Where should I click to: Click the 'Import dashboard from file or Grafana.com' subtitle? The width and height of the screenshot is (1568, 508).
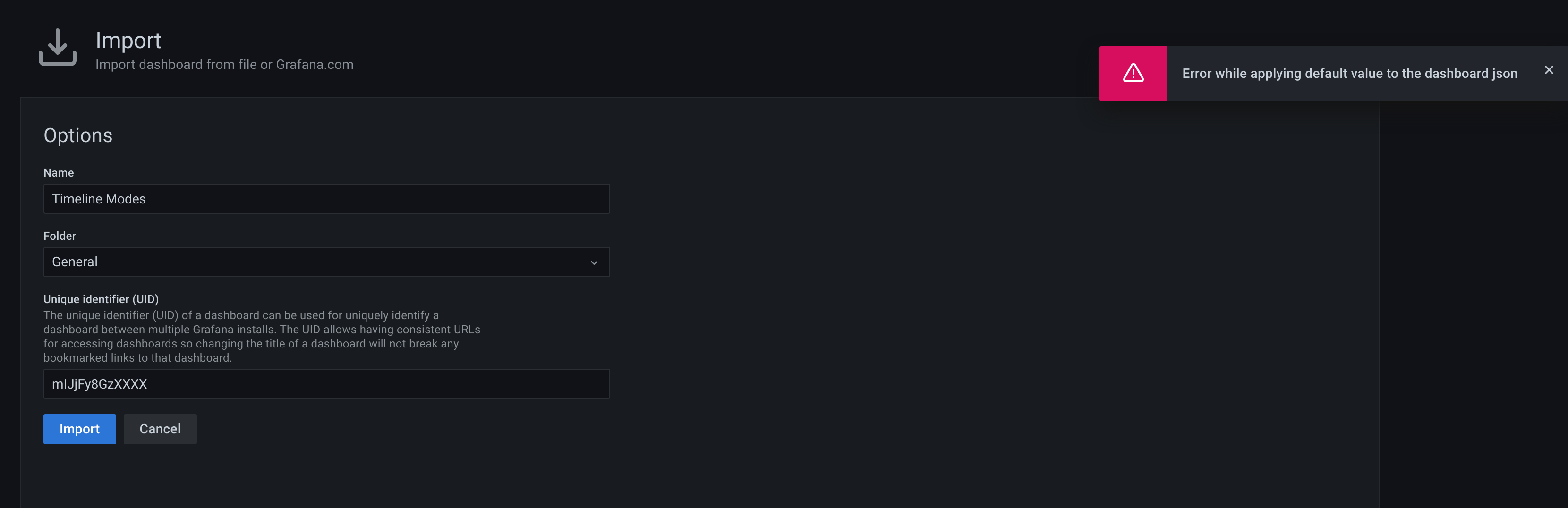point(224,64)
